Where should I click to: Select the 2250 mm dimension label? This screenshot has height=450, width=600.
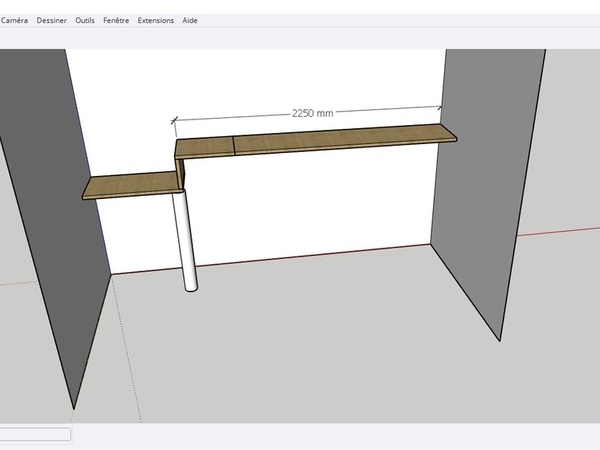pyautogui.click(x=312, y=114)
